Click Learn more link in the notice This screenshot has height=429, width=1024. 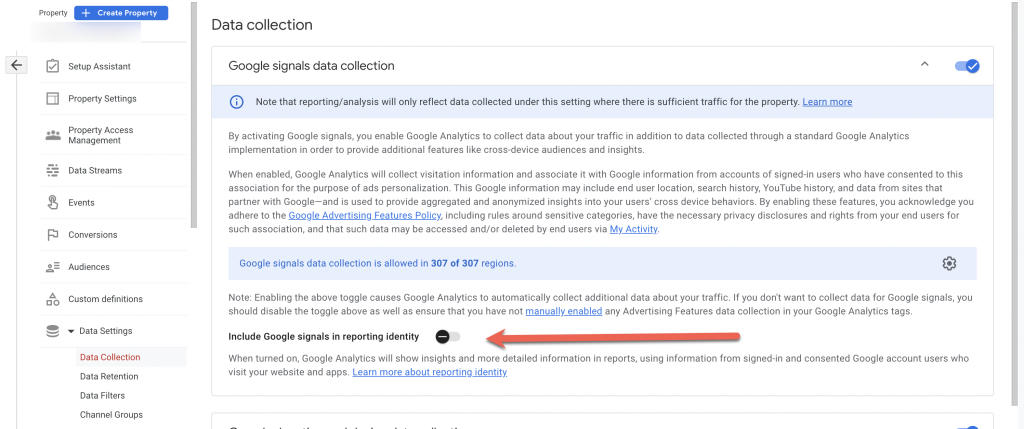(827, 102)
